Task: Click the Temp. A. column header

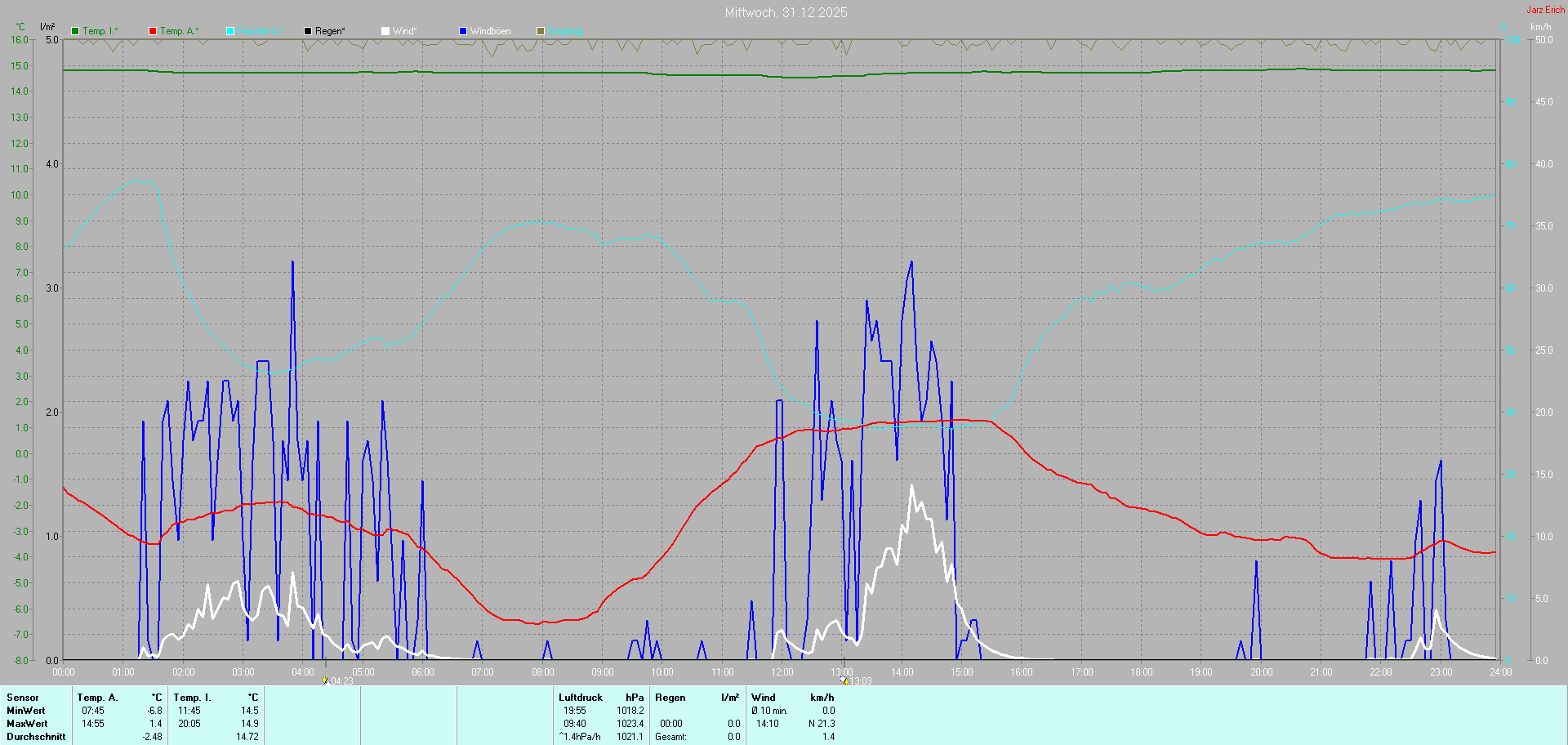Action: tap(97, 698)
